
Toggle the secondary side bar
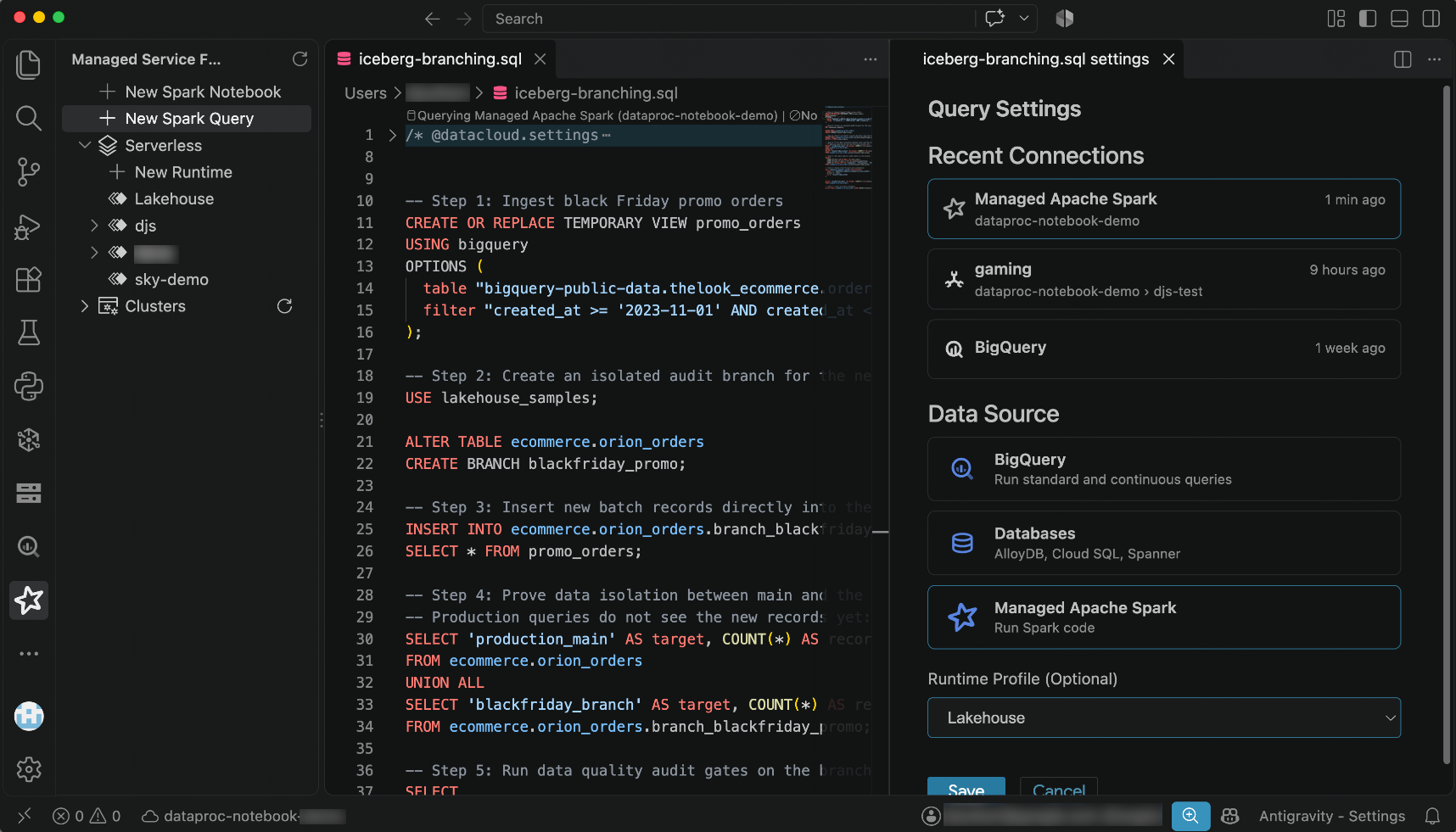[1431, 19]
